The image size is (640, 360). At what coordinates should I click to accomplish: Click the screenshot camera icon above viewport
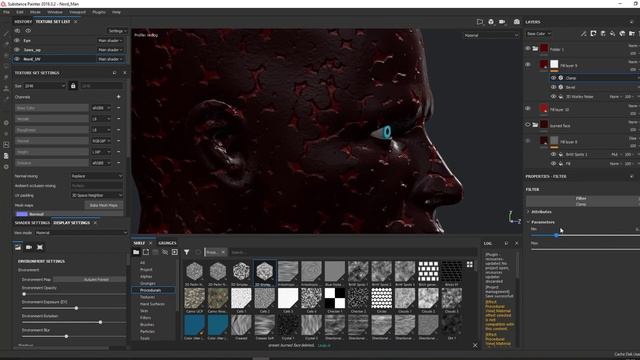coord(517,22)
